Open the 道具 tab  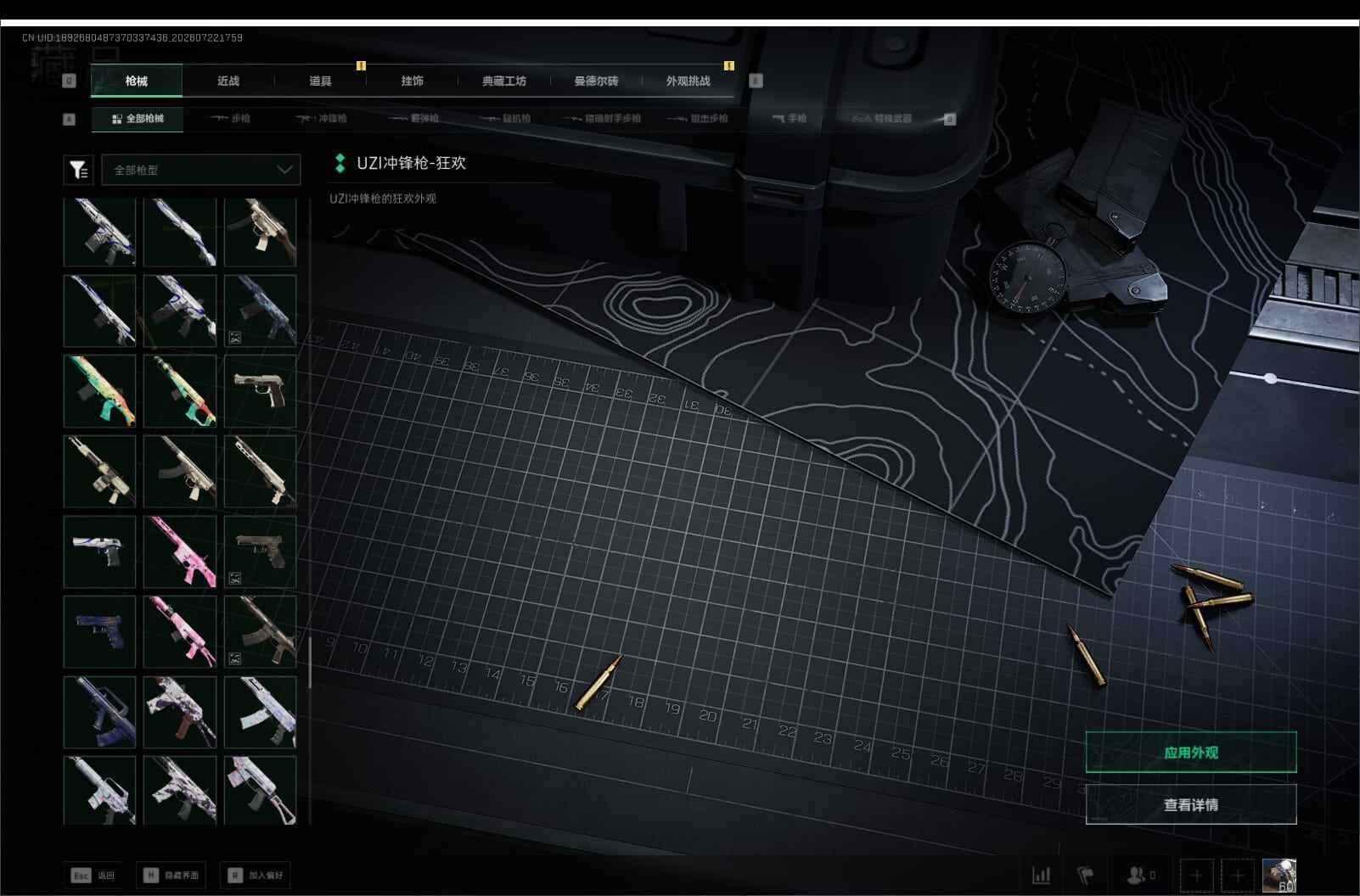coord(320,81)
